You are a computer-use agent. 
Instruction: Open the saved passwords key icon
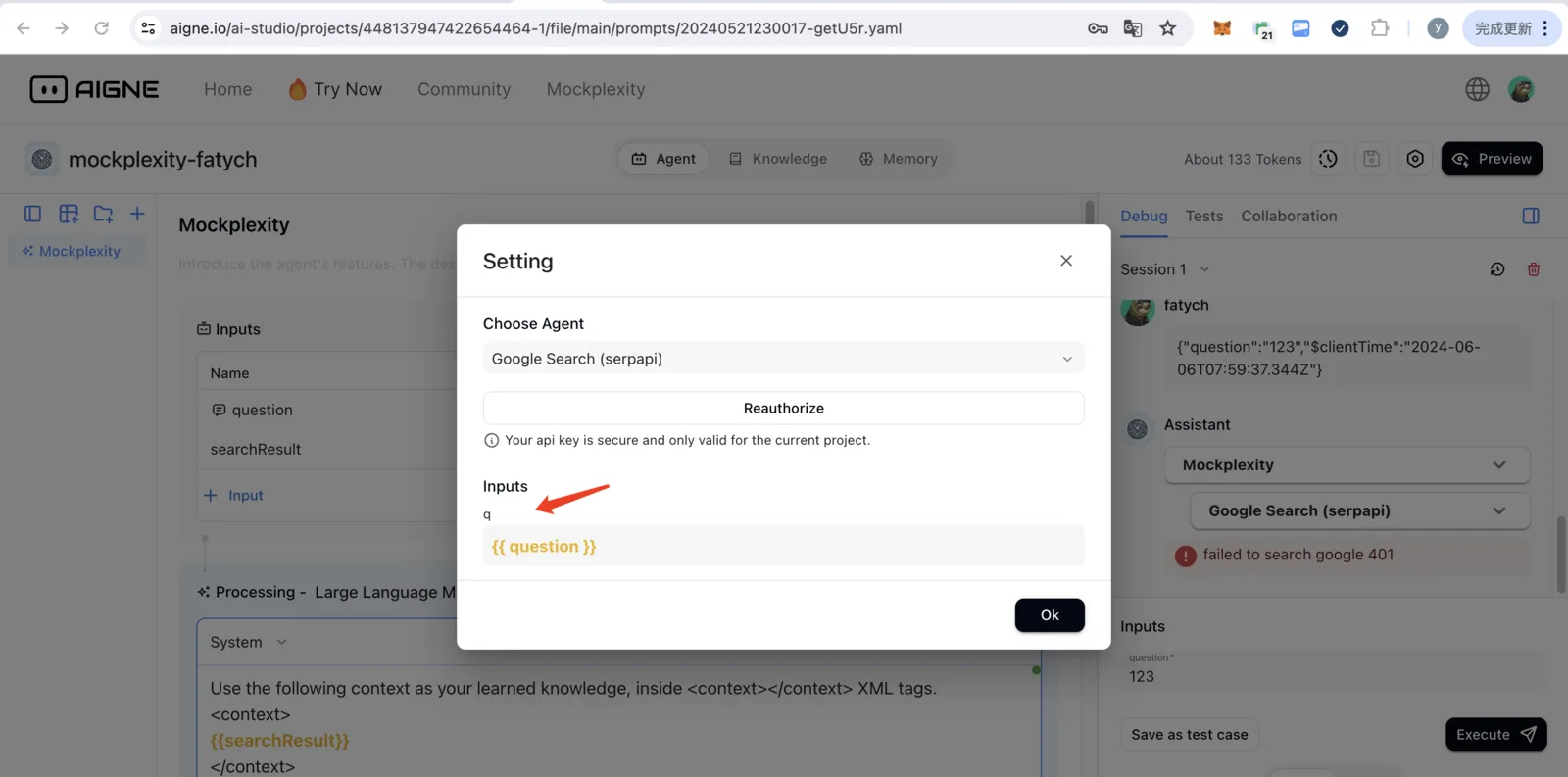point(1098,28)
